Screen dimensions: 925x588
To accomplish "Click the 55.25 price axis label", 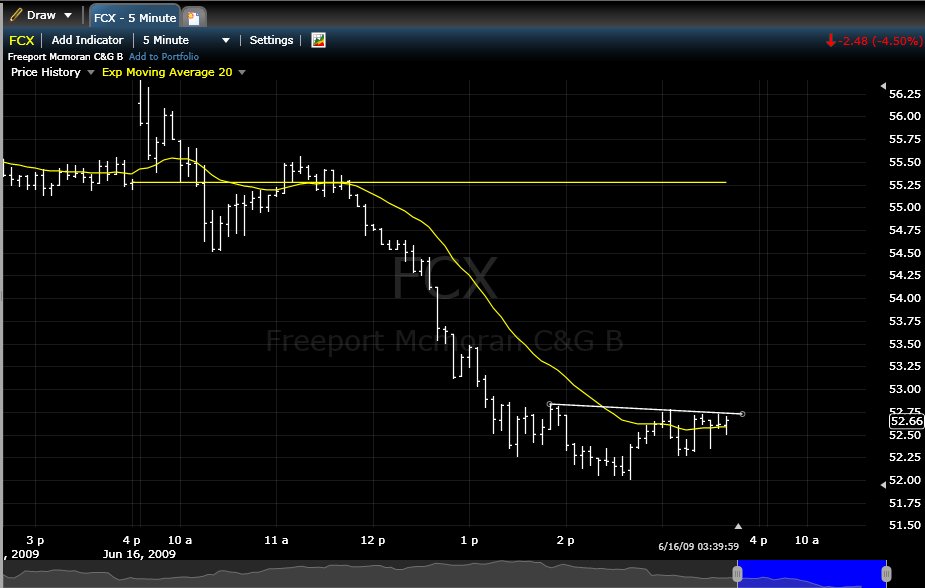I will click(905, 185).
